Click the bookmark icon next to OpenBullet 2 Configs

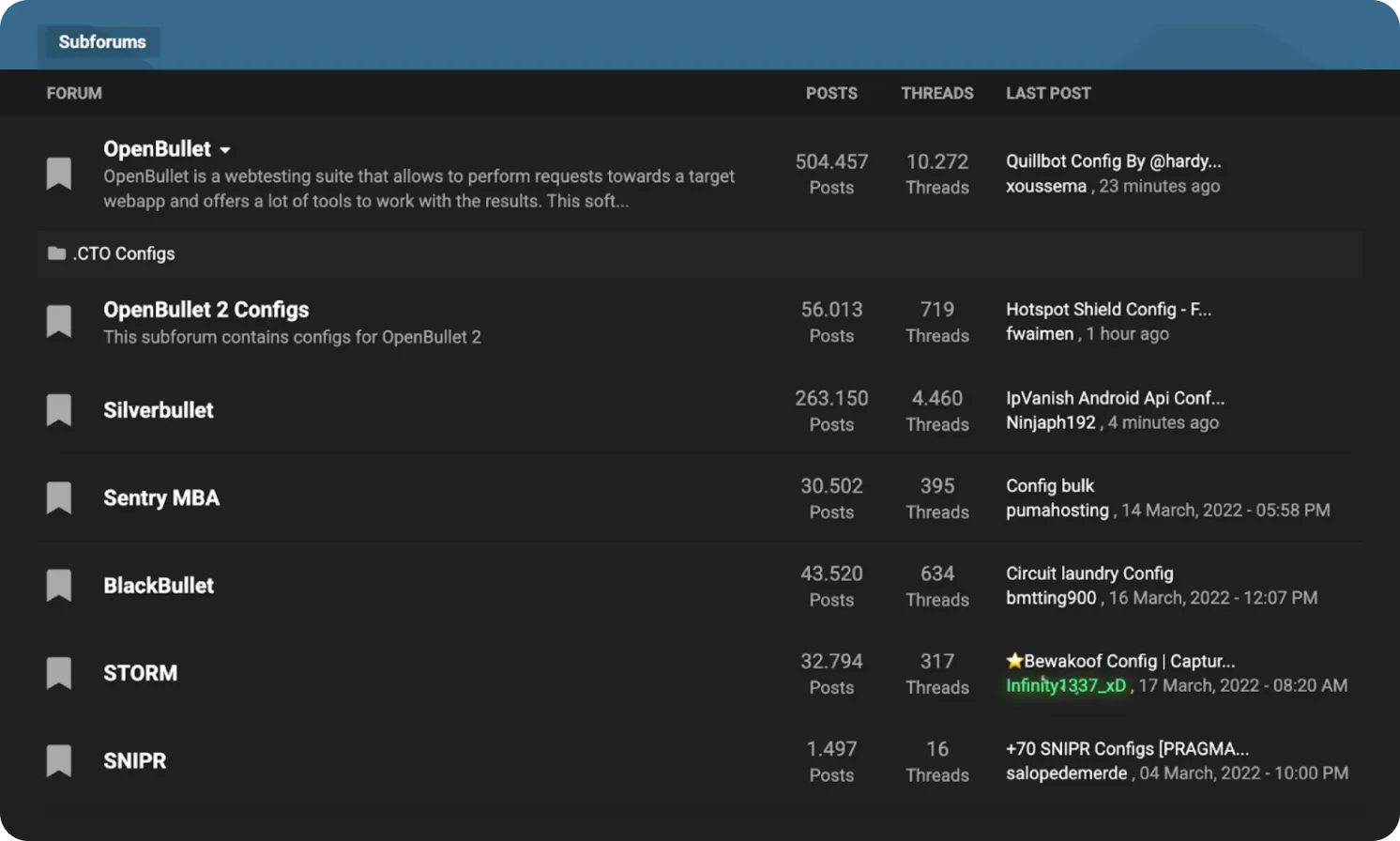[x=59, y=321]
